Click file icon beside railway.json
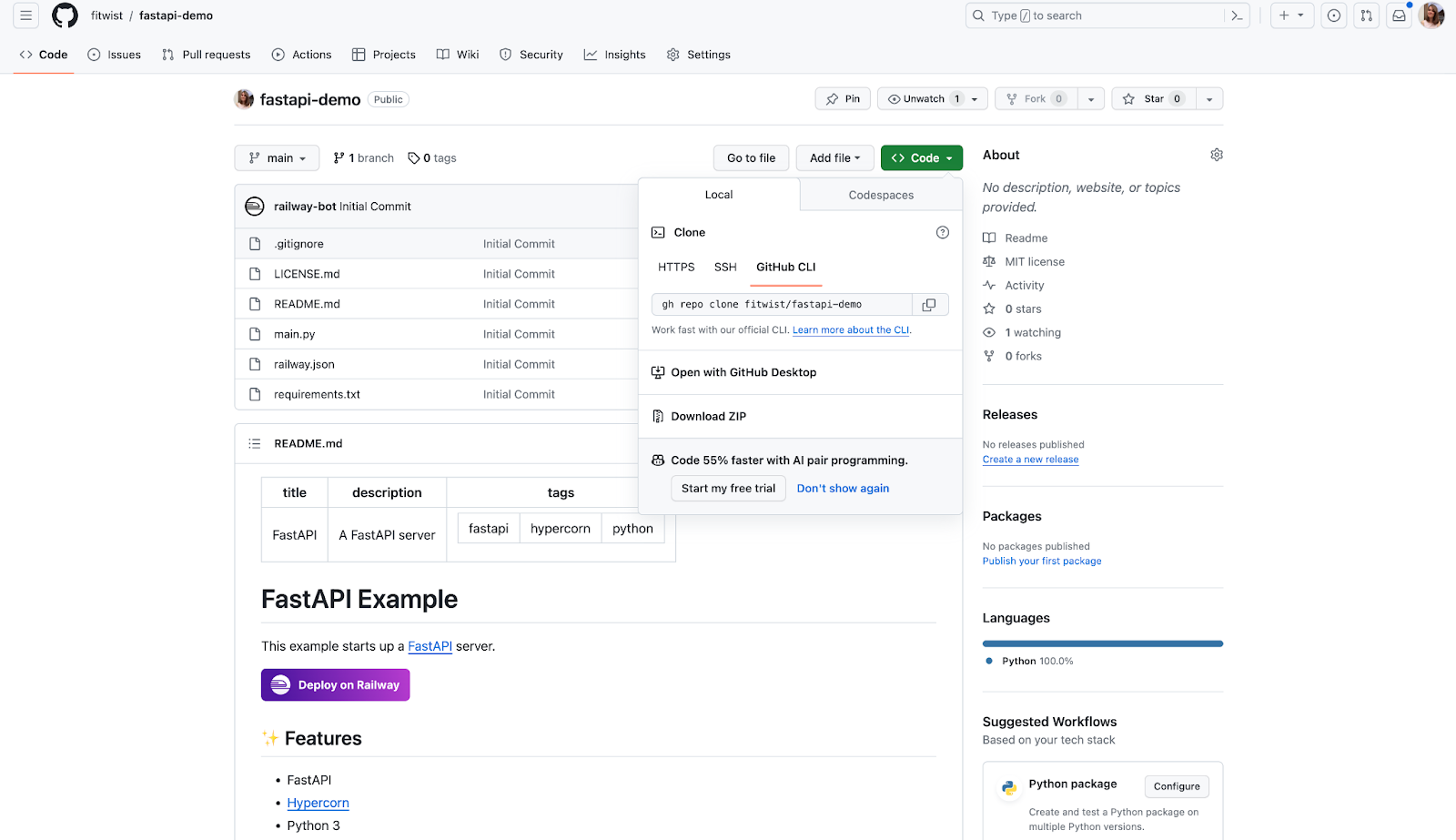Screen dimensions: 1456x840 (x=256, y=364)
